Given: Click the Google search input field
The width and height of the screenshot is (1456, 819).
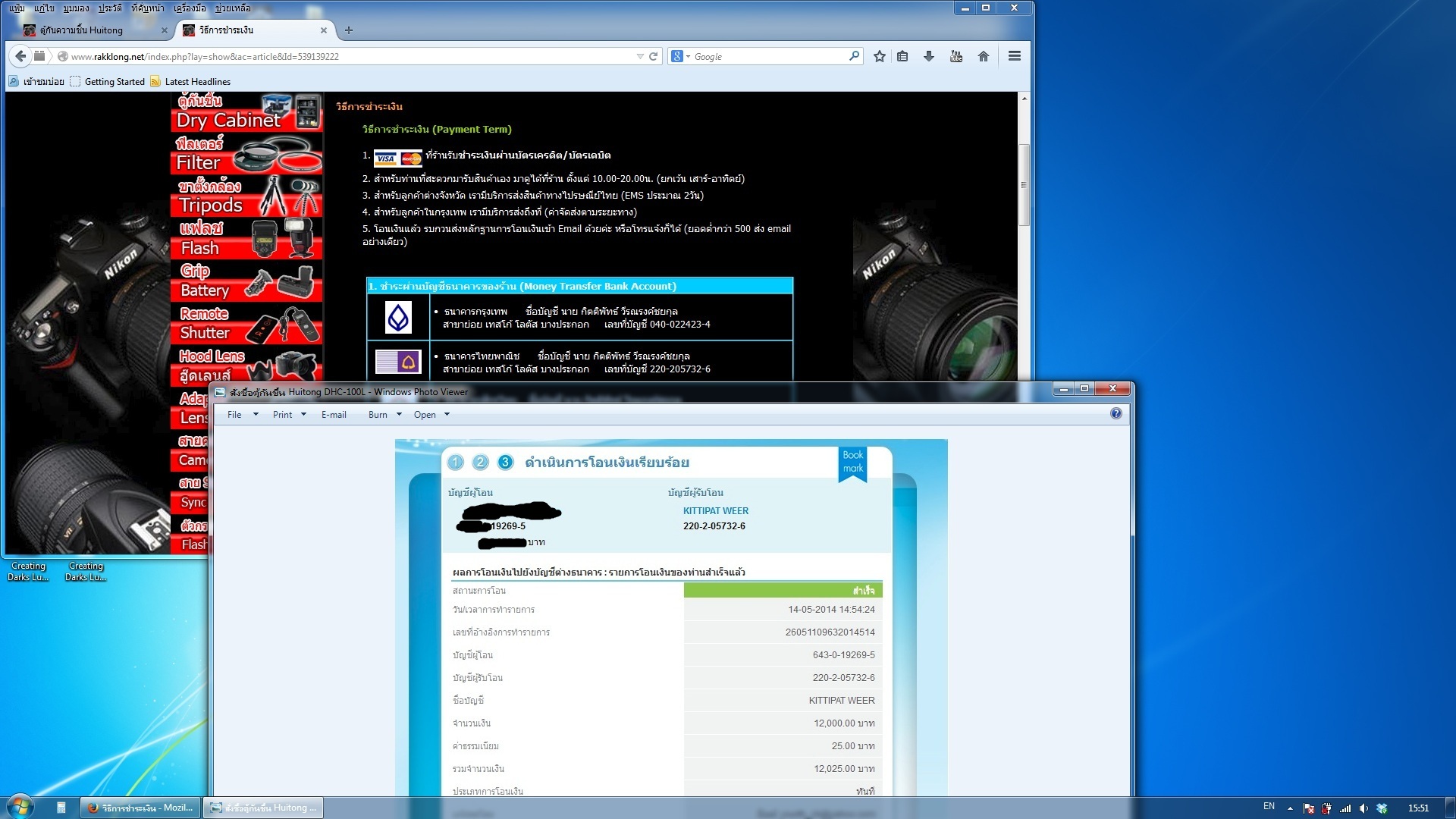Looking at the screenshot, I should pyautogui.click(x=767, y=56).
